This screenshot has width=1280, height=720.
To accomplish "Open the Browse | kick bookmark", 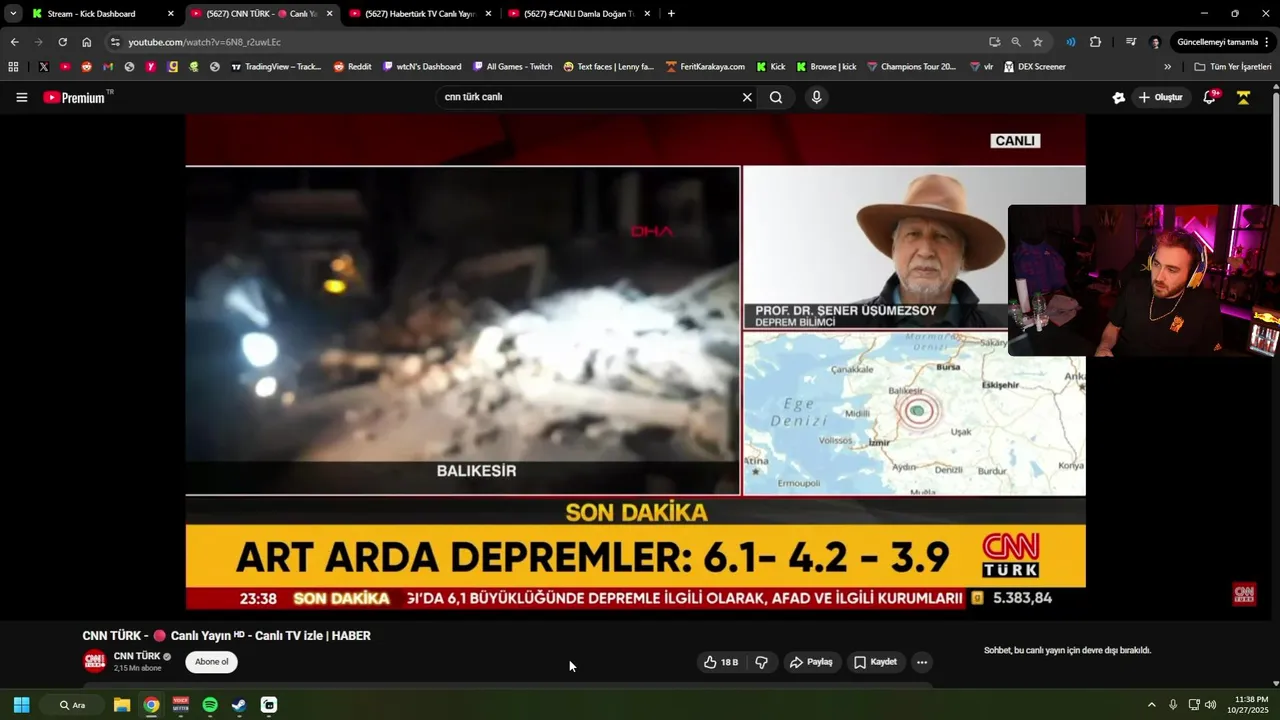I will click(826, 67).
